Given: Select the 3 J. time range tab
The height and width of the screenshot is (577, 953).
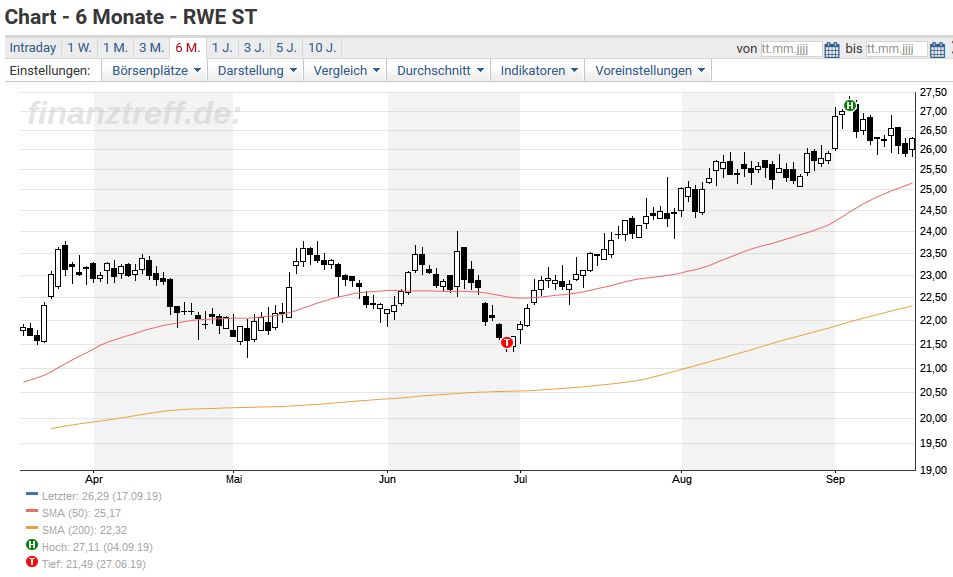Looking at the screenshot, I should tap(254, 47).
